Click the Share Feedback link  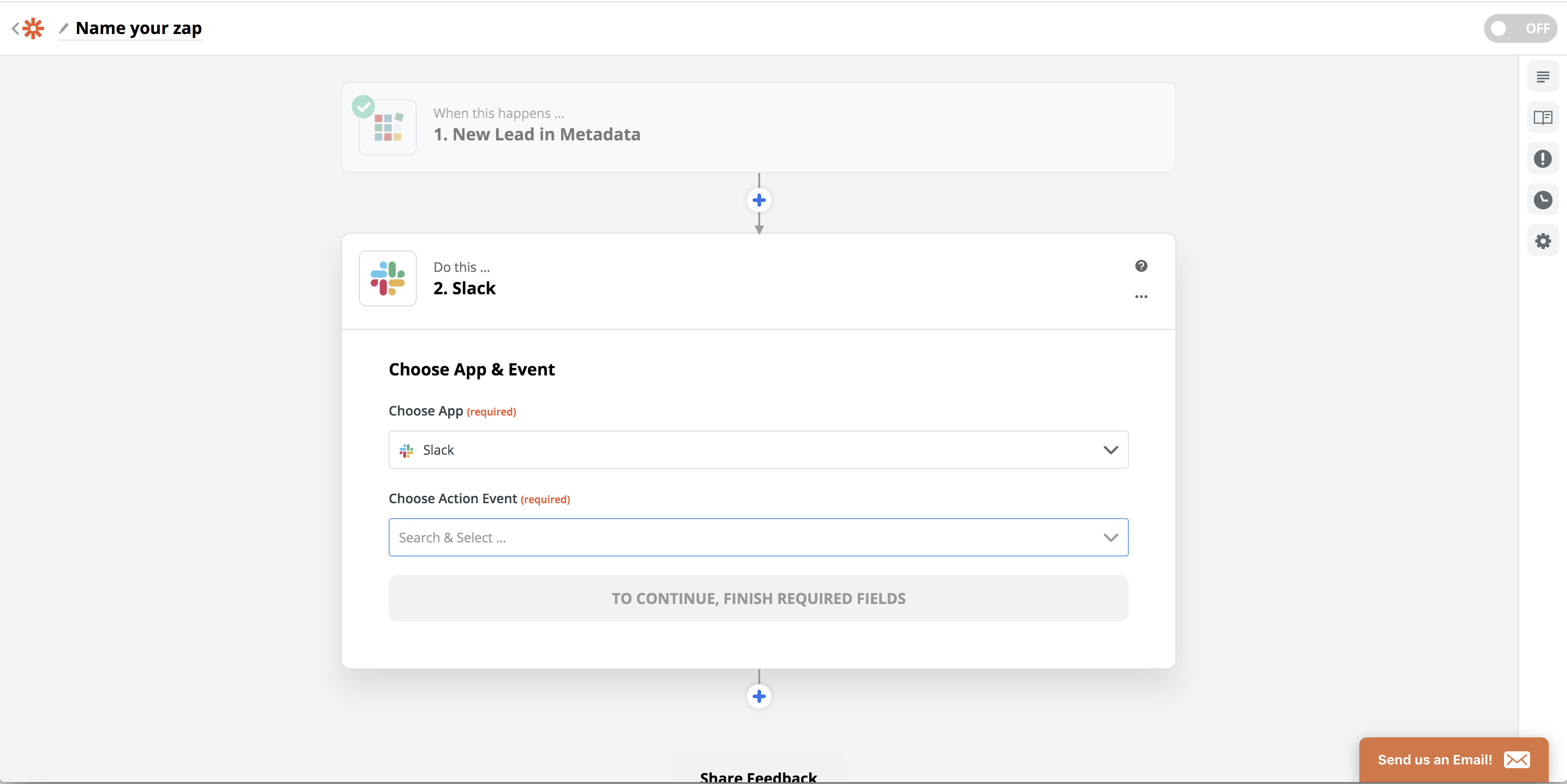click(758, 776)
